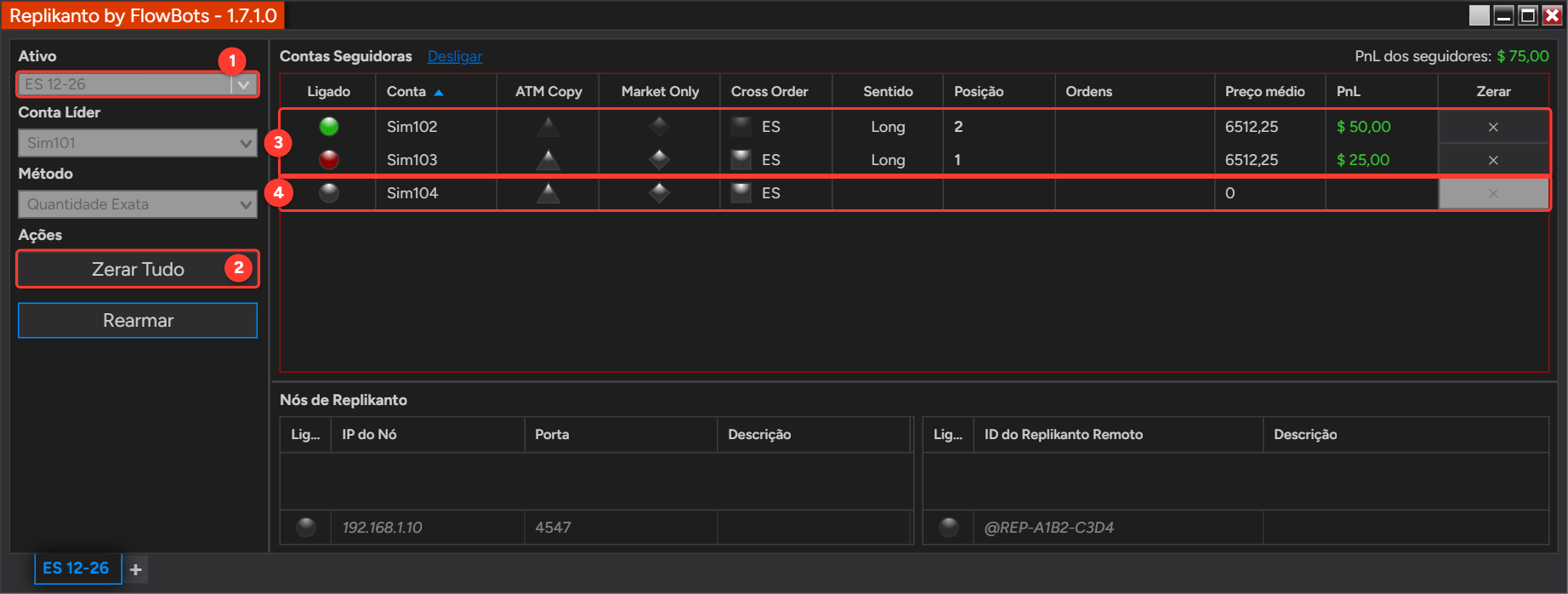Toggle Market Only diamond for Sim104
Viewport: 1568px width, 594px height.
click(659, 193)
